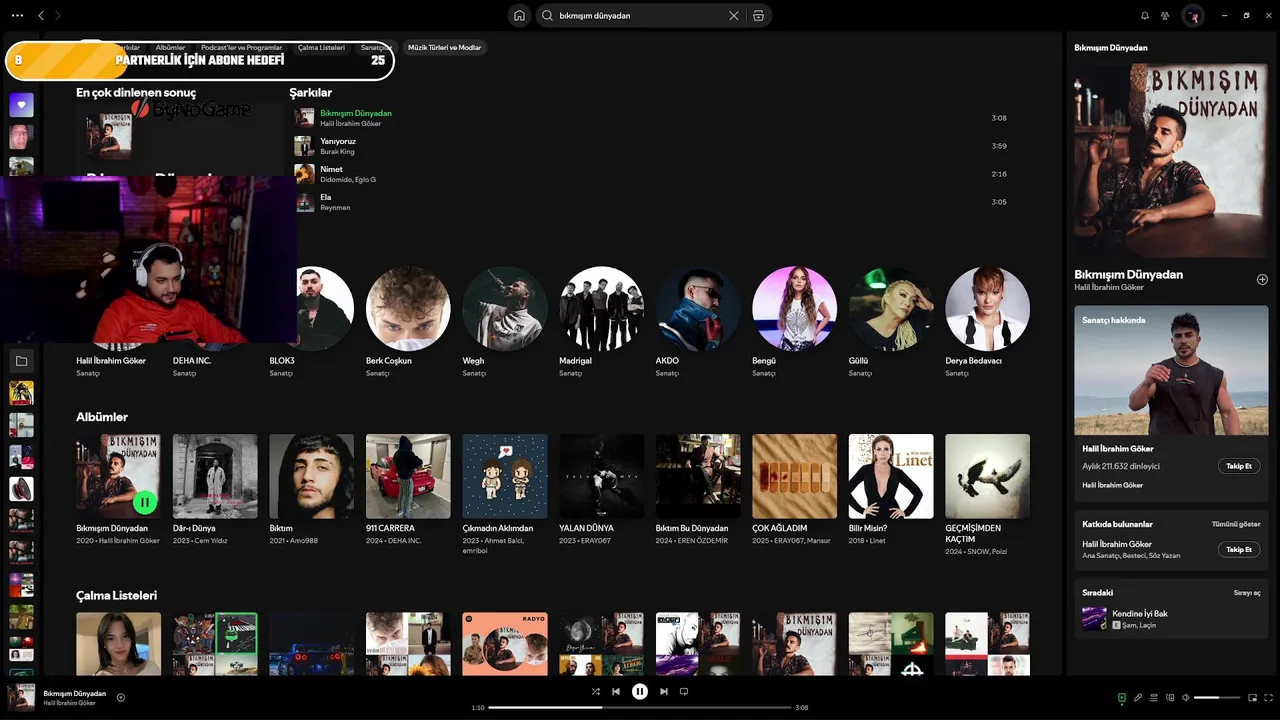Seek in the song progress bar
This screenshot has width=1280, height=720.
coord(640,708)
